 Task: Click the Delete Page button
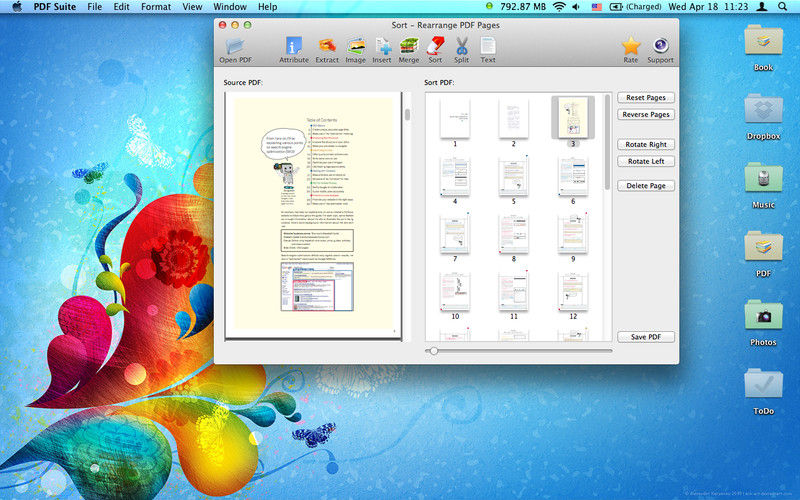point(646,186)
